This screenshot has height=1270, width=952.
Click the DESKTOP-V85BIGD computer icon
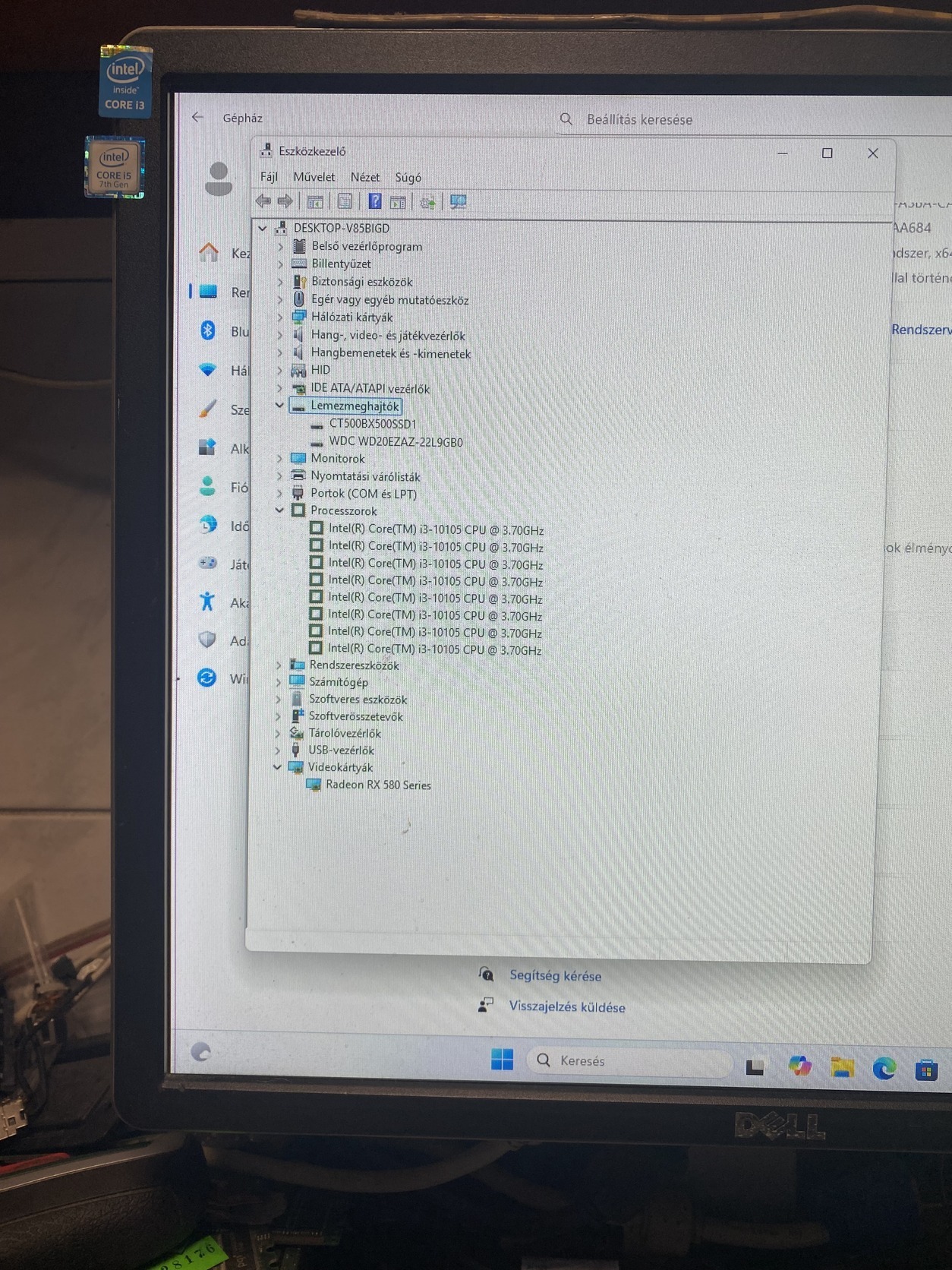click(281, 228)
